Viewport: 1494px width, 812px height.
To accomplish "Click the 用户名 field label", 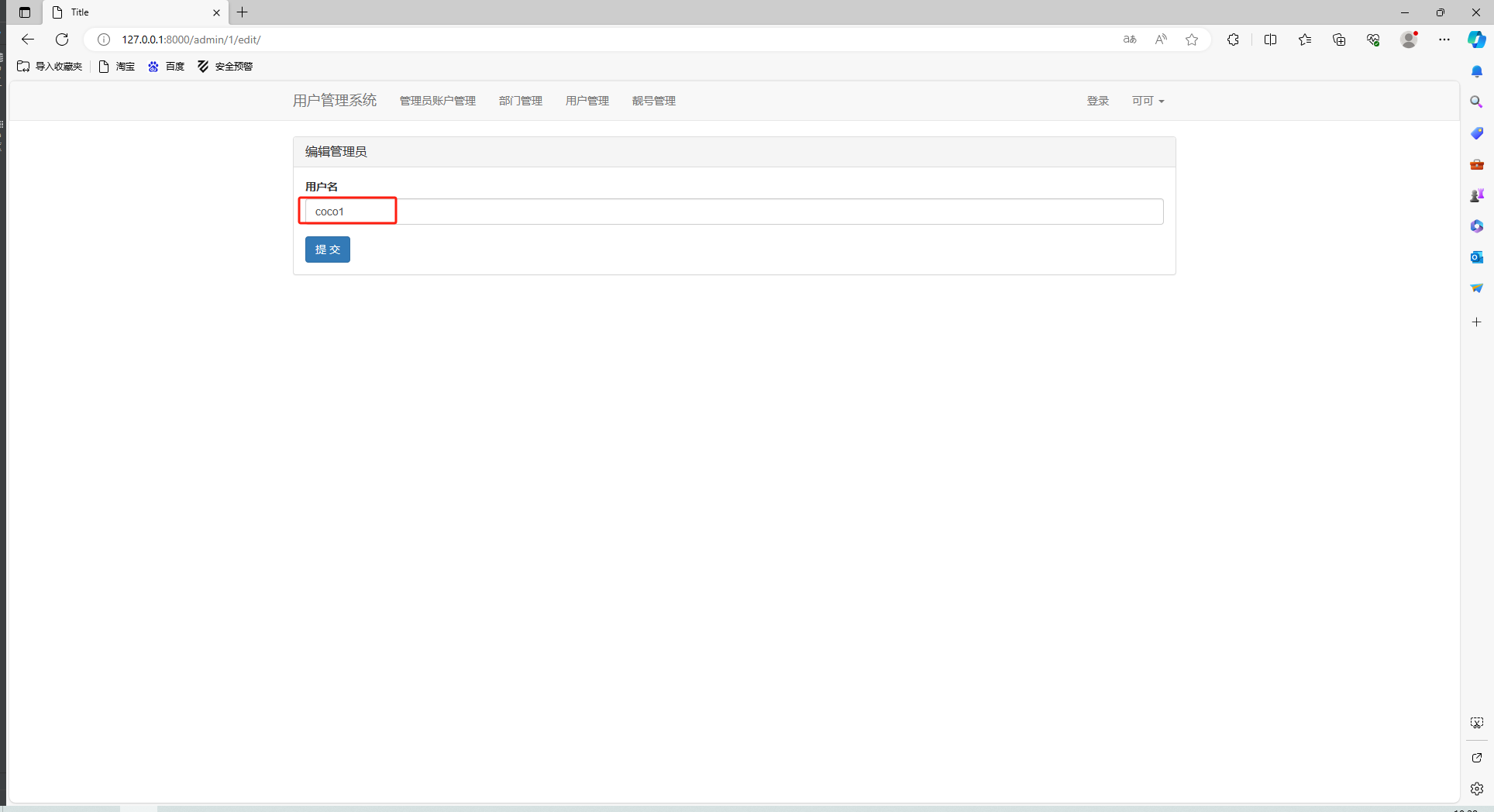I will coord(322,187).
